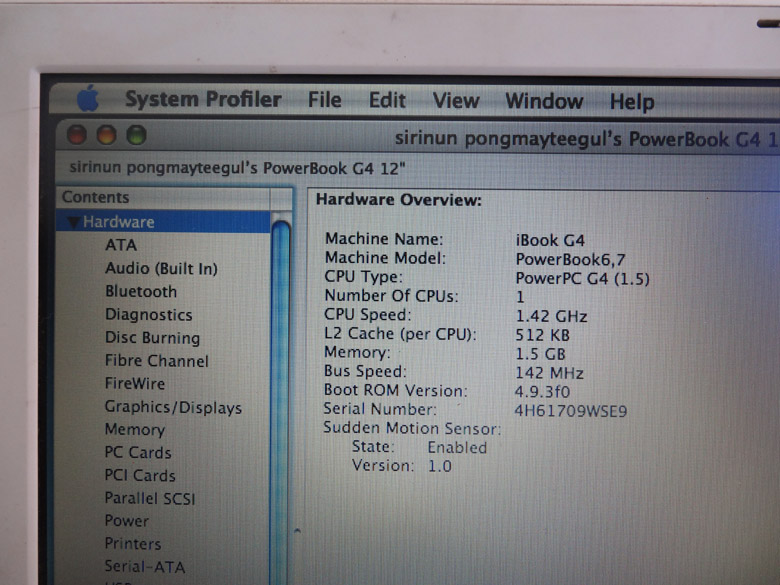Select the Hardware category row

pyautogui.click(x=163, y=222)
